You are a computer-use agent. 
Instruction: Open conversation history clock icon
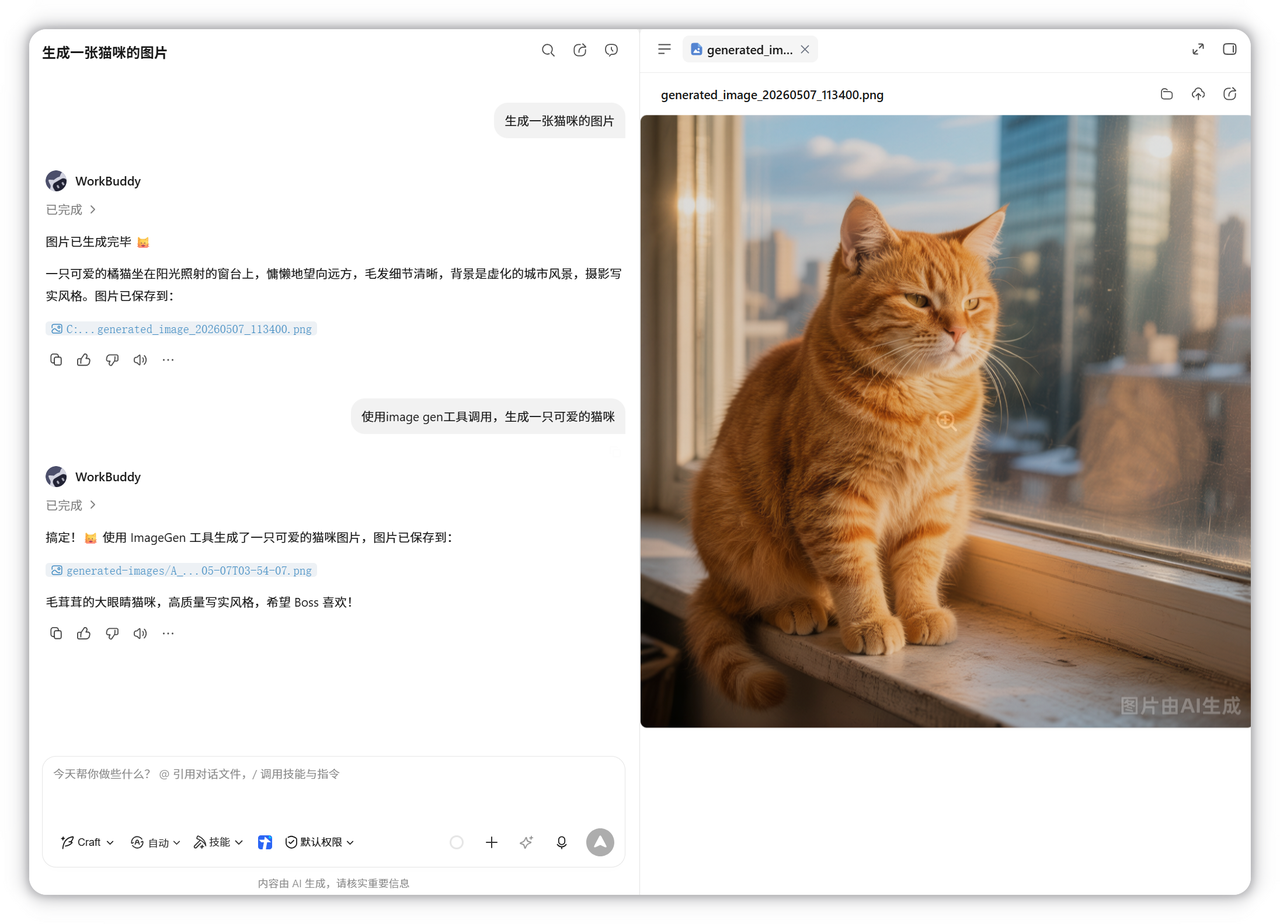612,50
